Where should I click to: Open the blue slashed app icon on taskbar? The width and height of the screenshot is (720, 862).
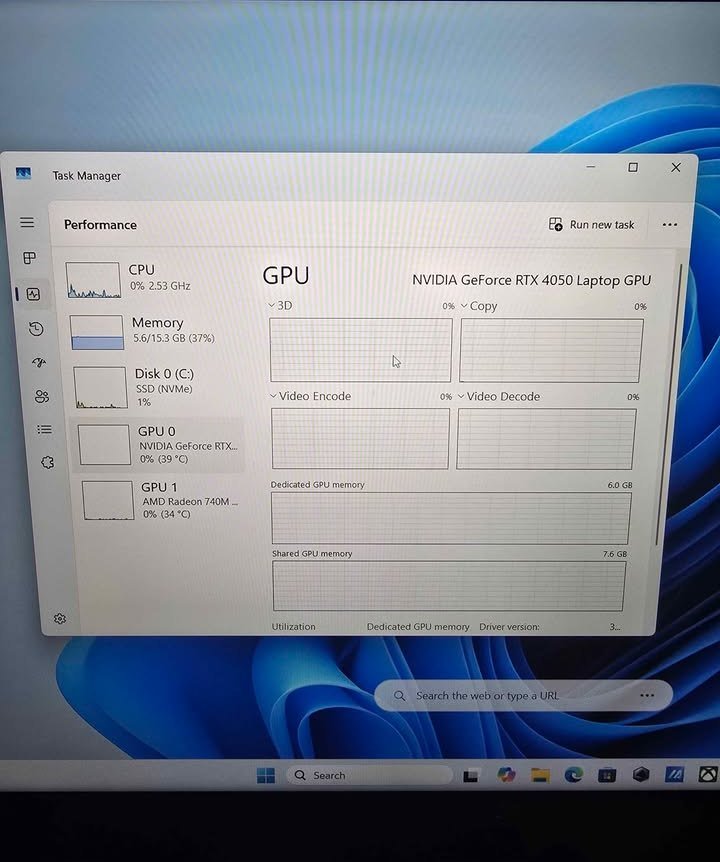pyautogui.click(x=674, y=775)
